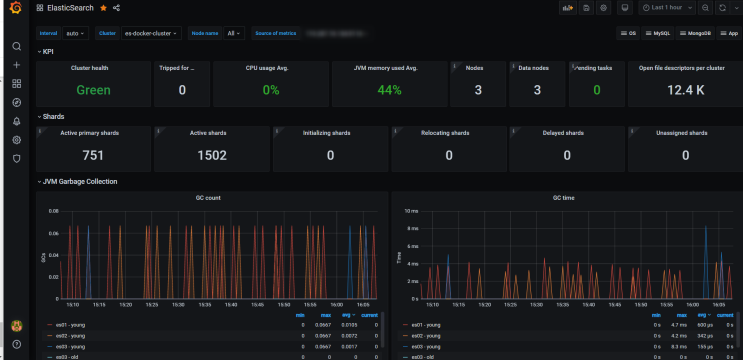Open the Help question mark icon
The image size is (743, 360).
[x=17, y=344]
